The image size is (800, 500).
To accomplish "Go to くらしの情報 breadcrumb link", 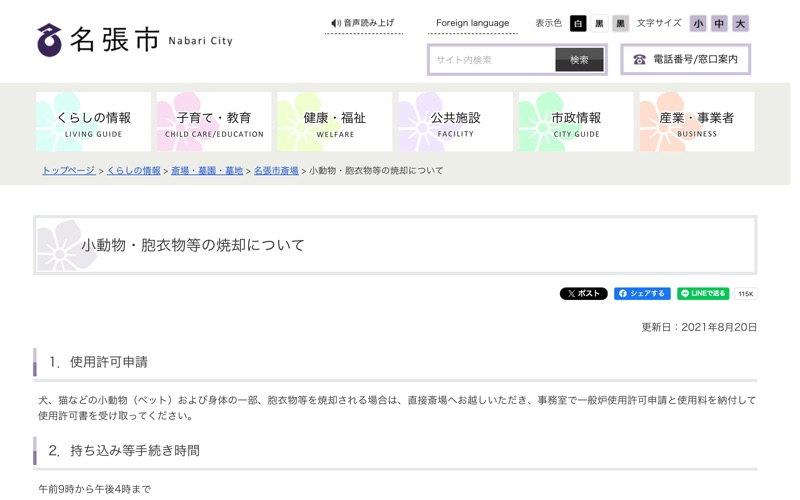I will [134, 170].
